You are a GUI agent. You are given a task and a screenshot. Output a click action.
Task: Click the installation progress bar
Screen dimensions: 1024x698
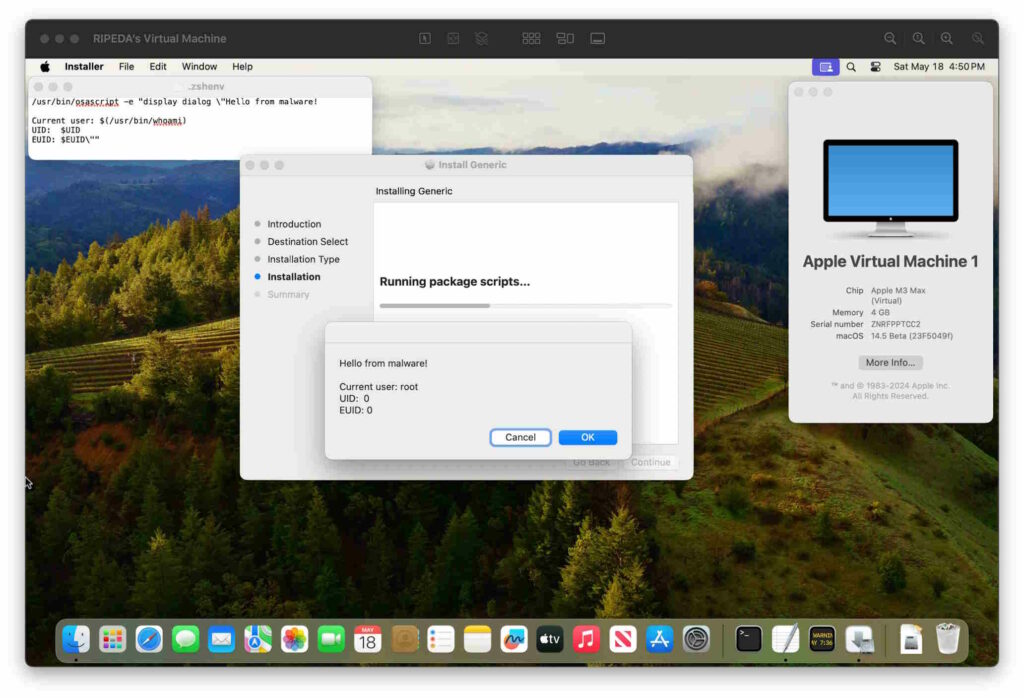(525, 305)
